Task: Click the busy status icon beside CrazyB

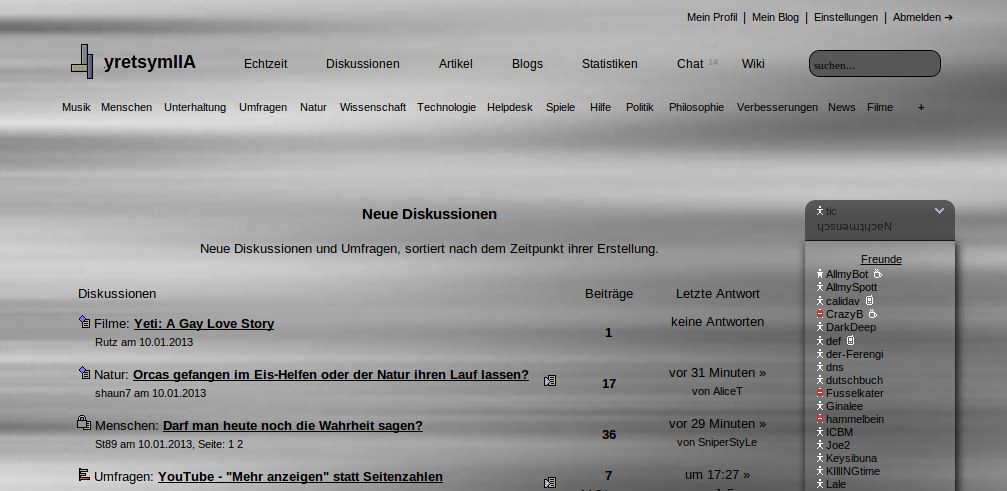Action: tap(819, 314)
